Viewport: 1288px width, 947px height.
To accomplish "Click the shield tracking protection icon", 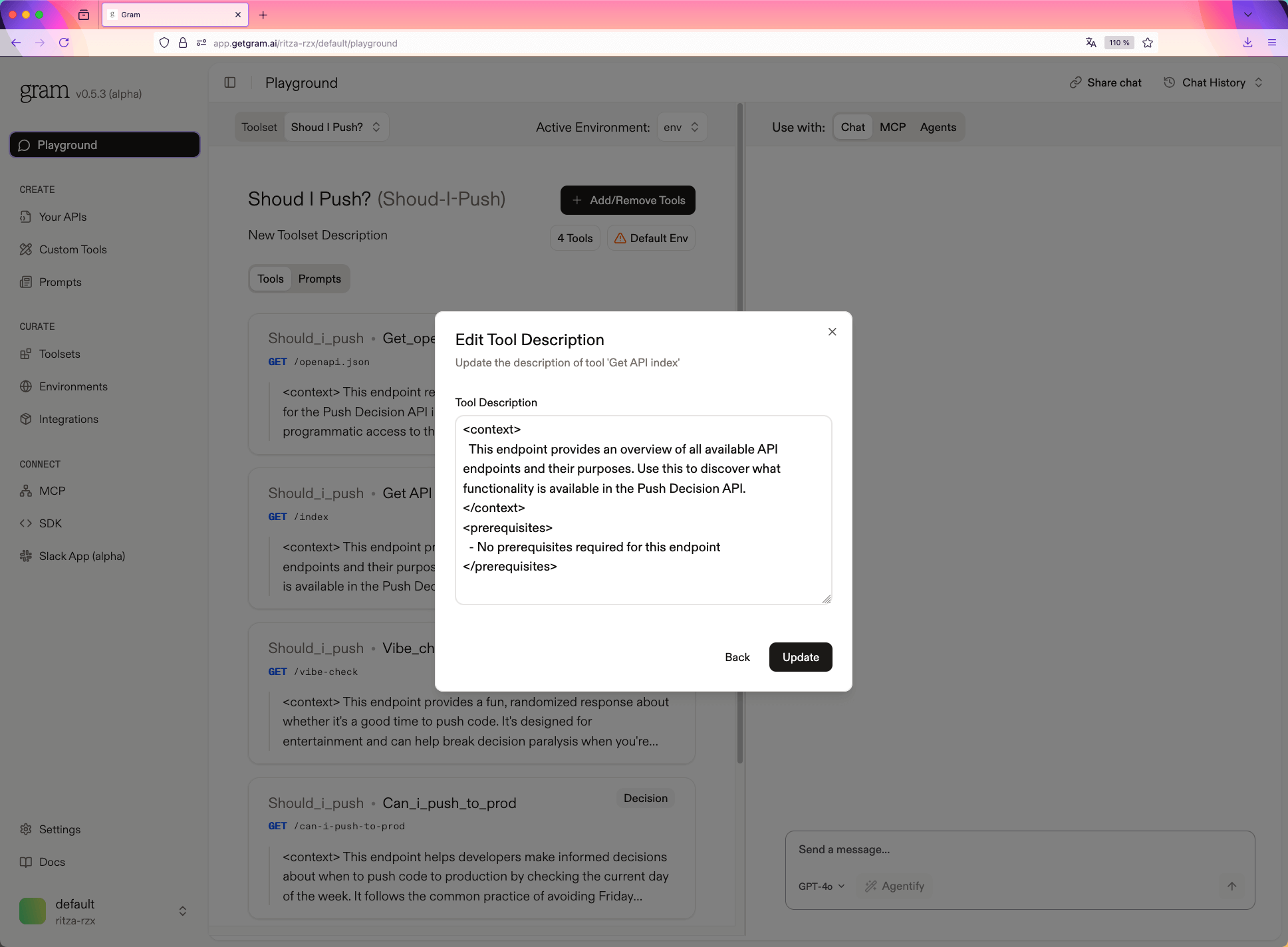I will click(164, 43).
